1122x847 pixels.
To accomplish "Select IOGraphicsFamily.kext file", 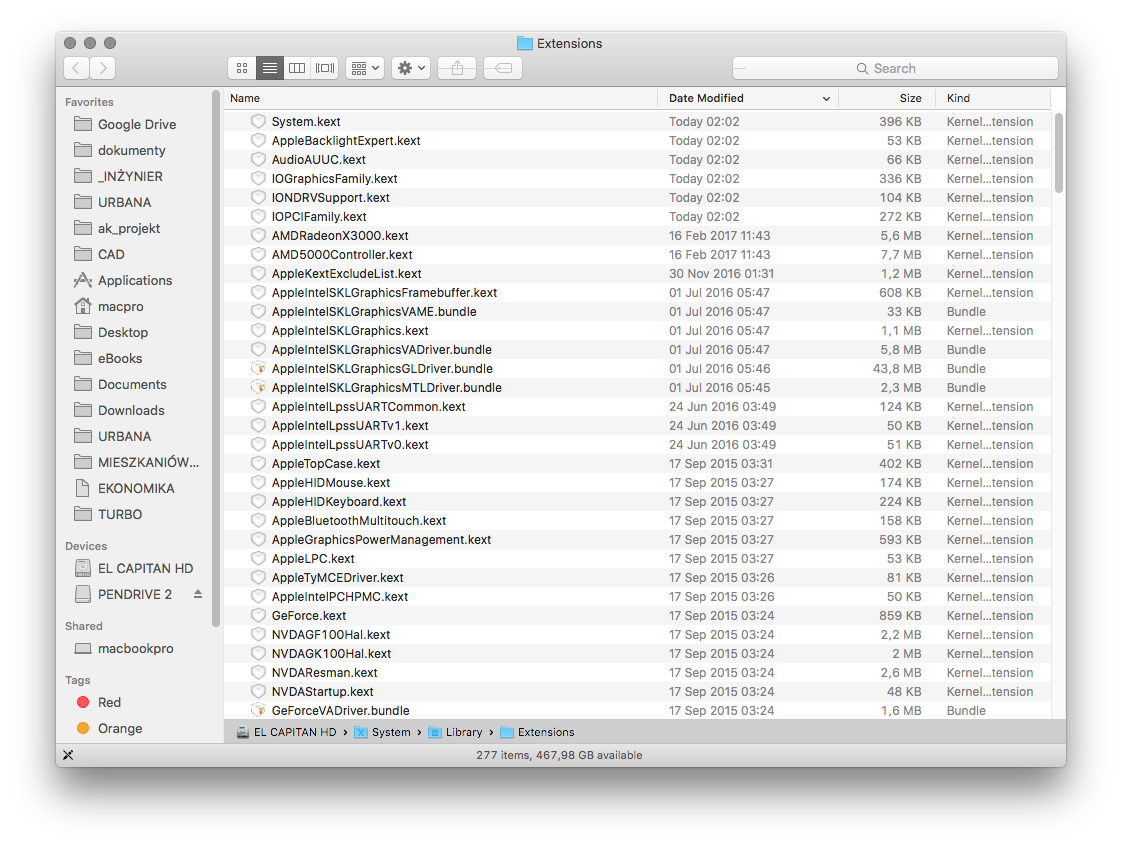I will 638,179.
